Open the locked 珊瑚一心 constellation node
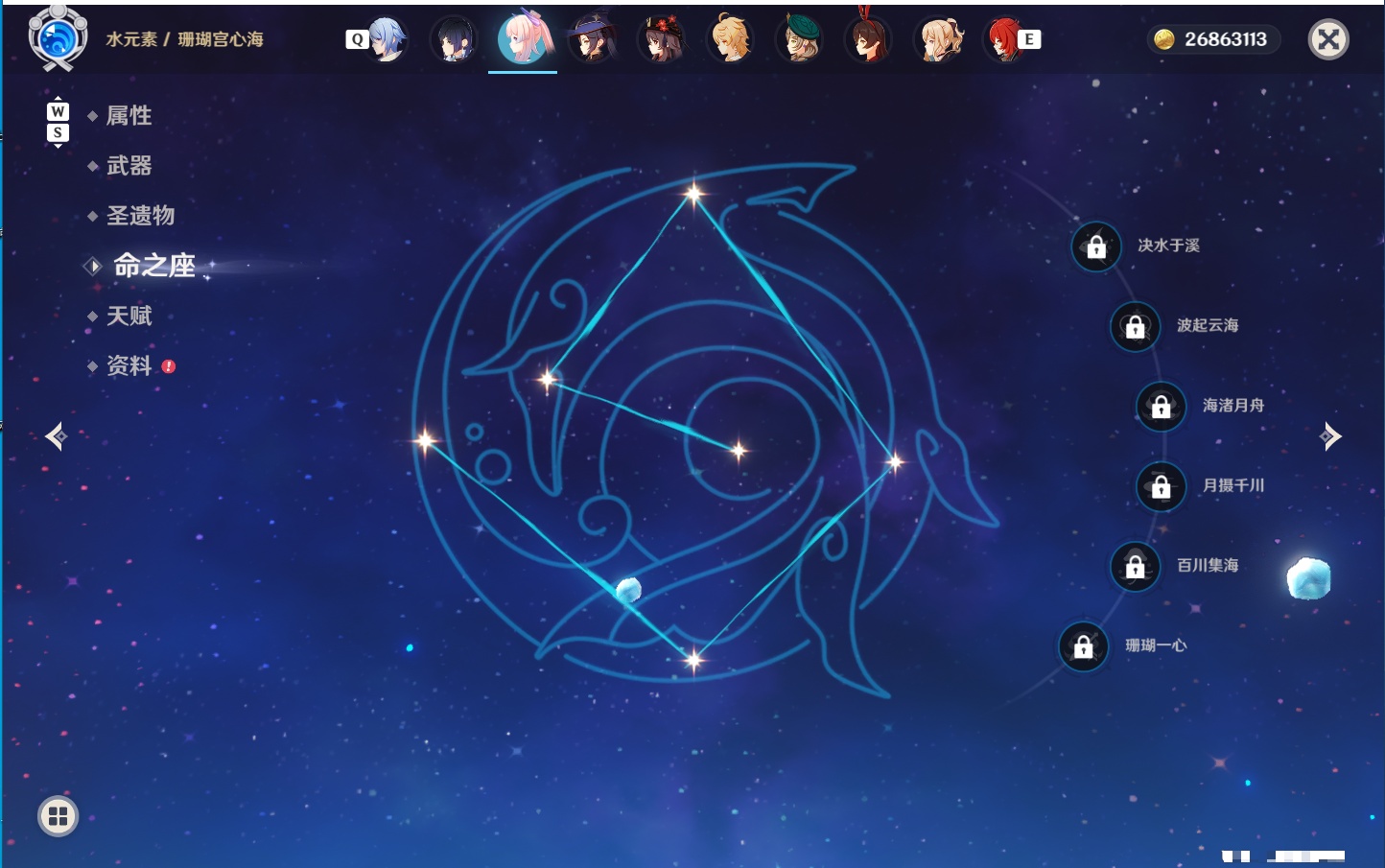Viewport: 1385px width, 868px height. tap(1084, 647)
